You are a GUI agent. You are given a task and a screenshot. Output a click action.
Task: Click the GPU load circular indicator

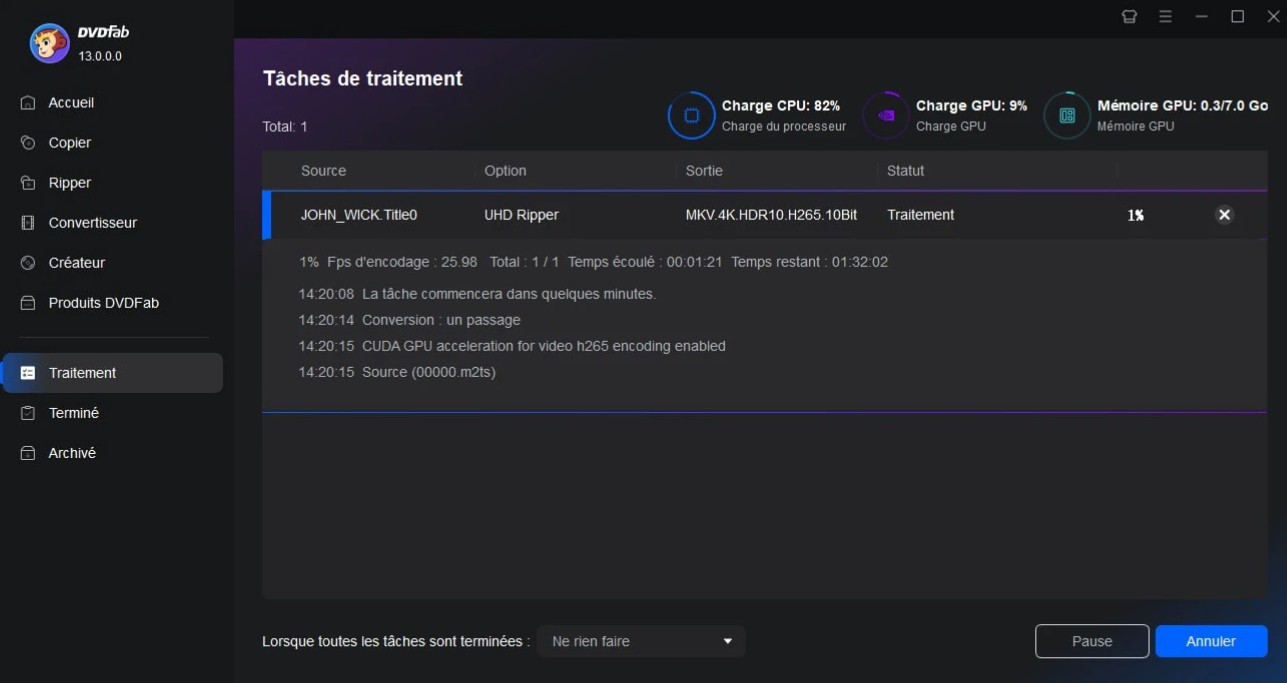885,115
